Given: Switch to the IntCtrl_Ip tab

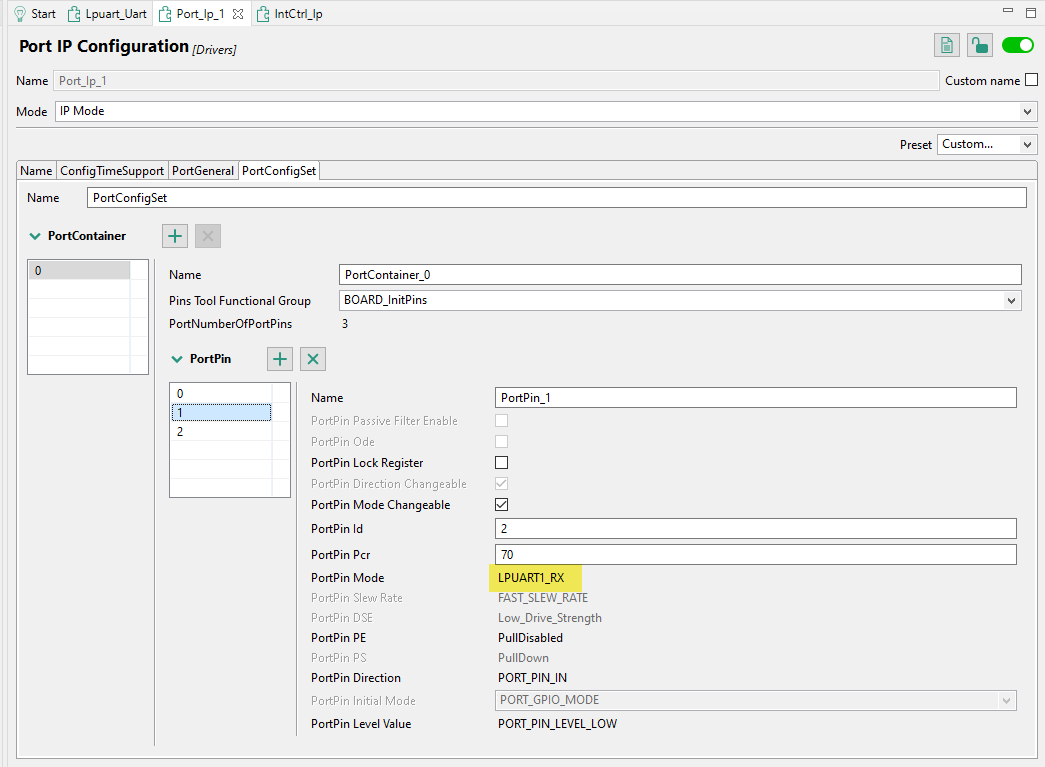Looking at the screenshot, I should click(290, 13).
